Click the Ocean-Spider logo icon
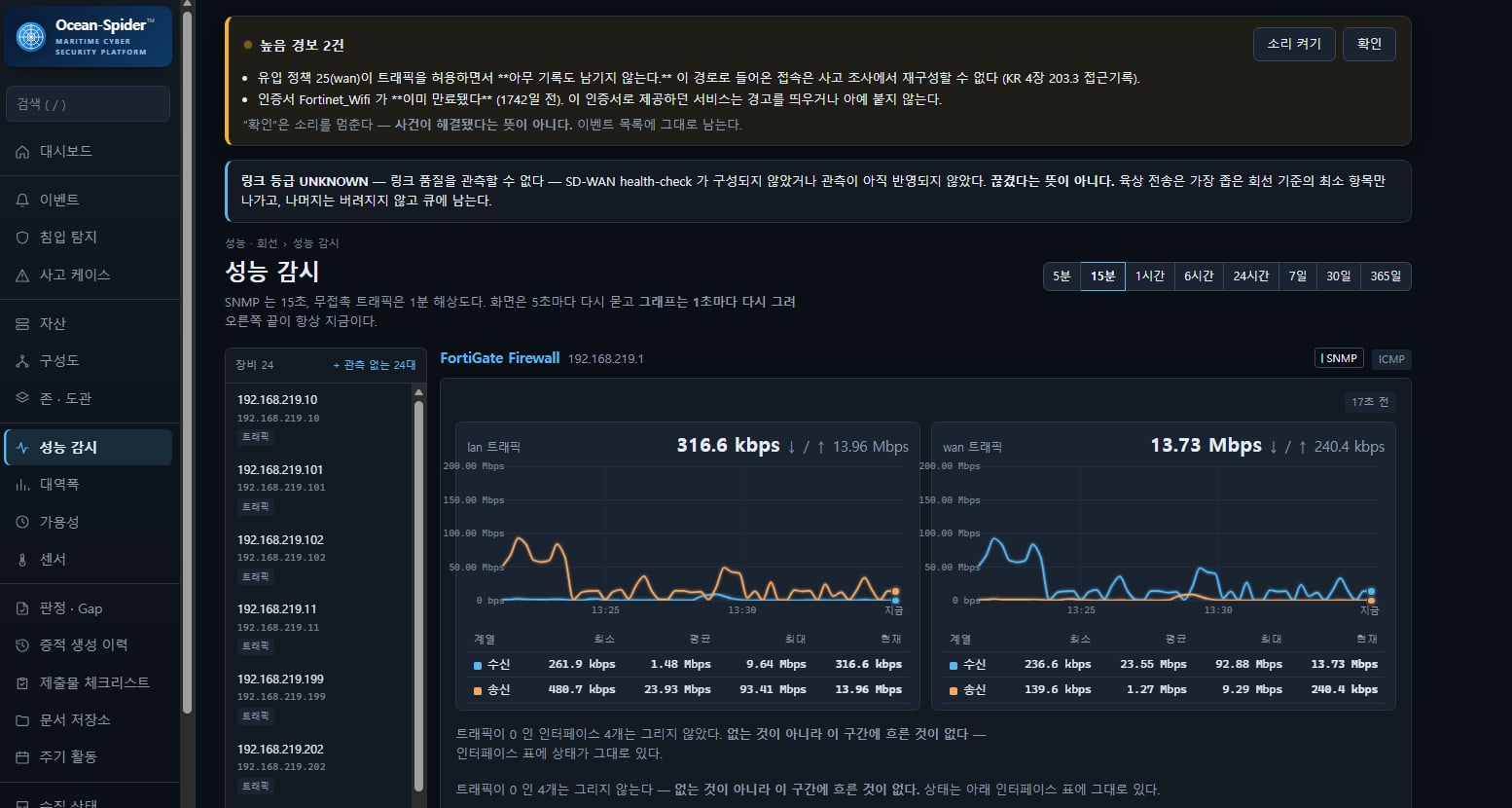 tap(31, 37)
